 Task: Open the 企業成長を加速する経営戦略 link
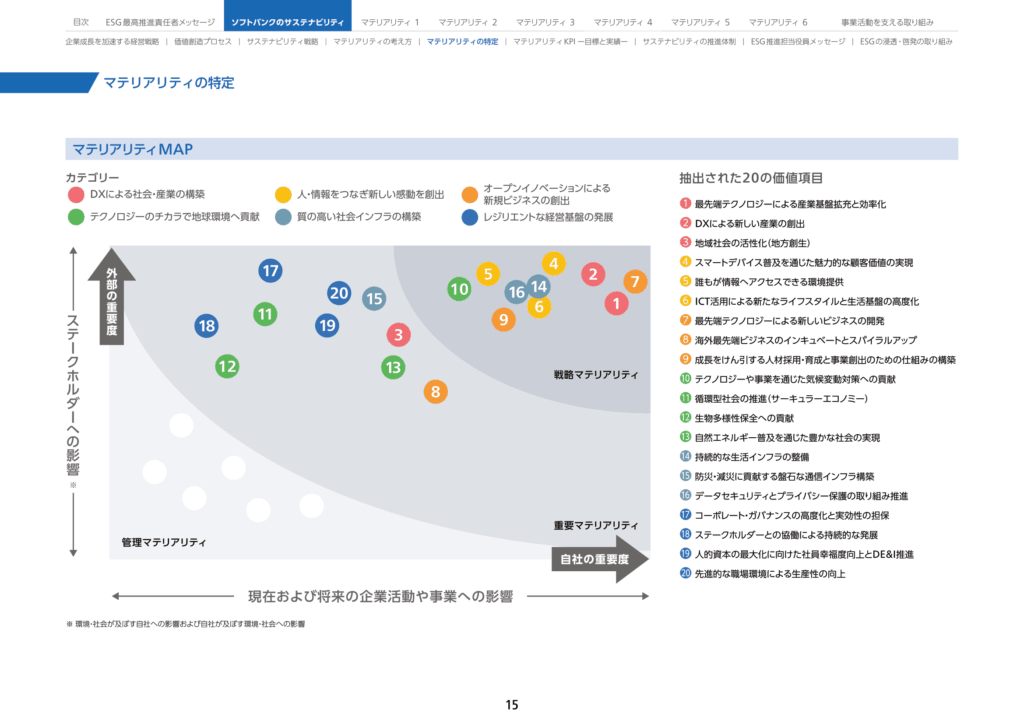[x=112, y=42]
